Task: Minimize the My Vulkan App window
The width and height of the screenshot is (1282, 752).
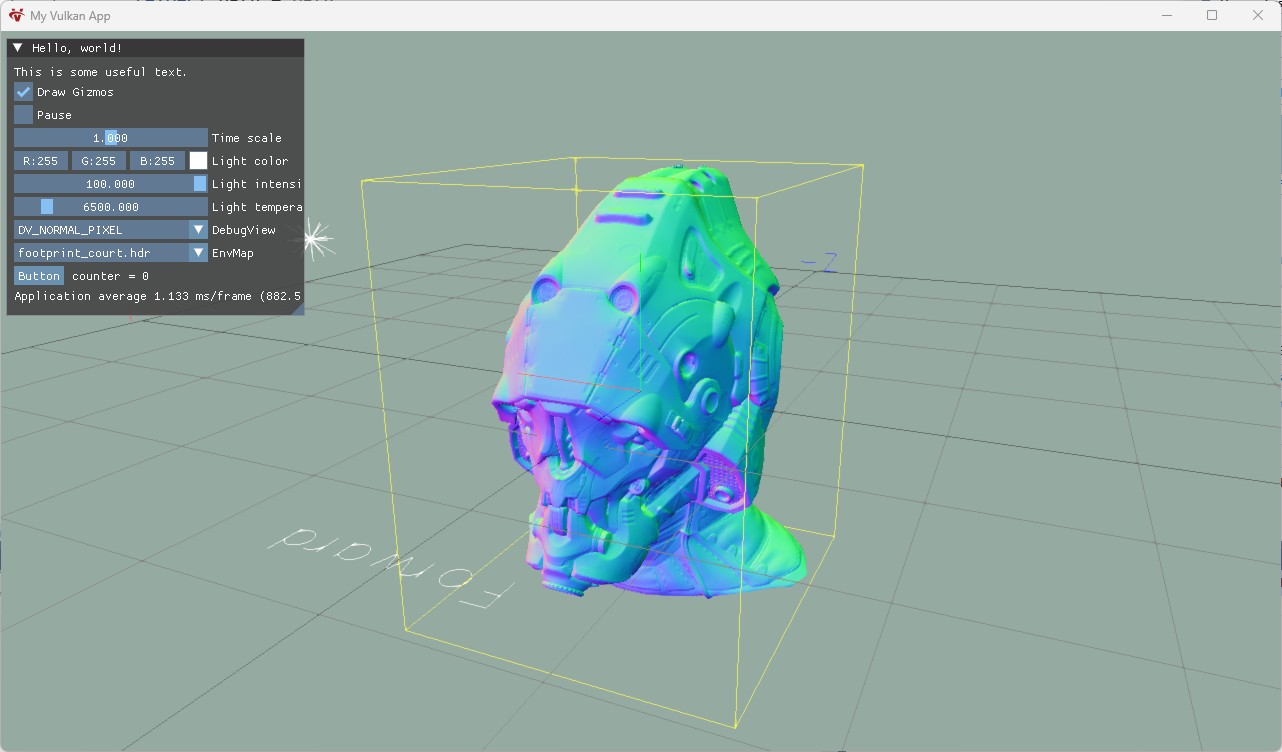Action: tap(1166, 15)
